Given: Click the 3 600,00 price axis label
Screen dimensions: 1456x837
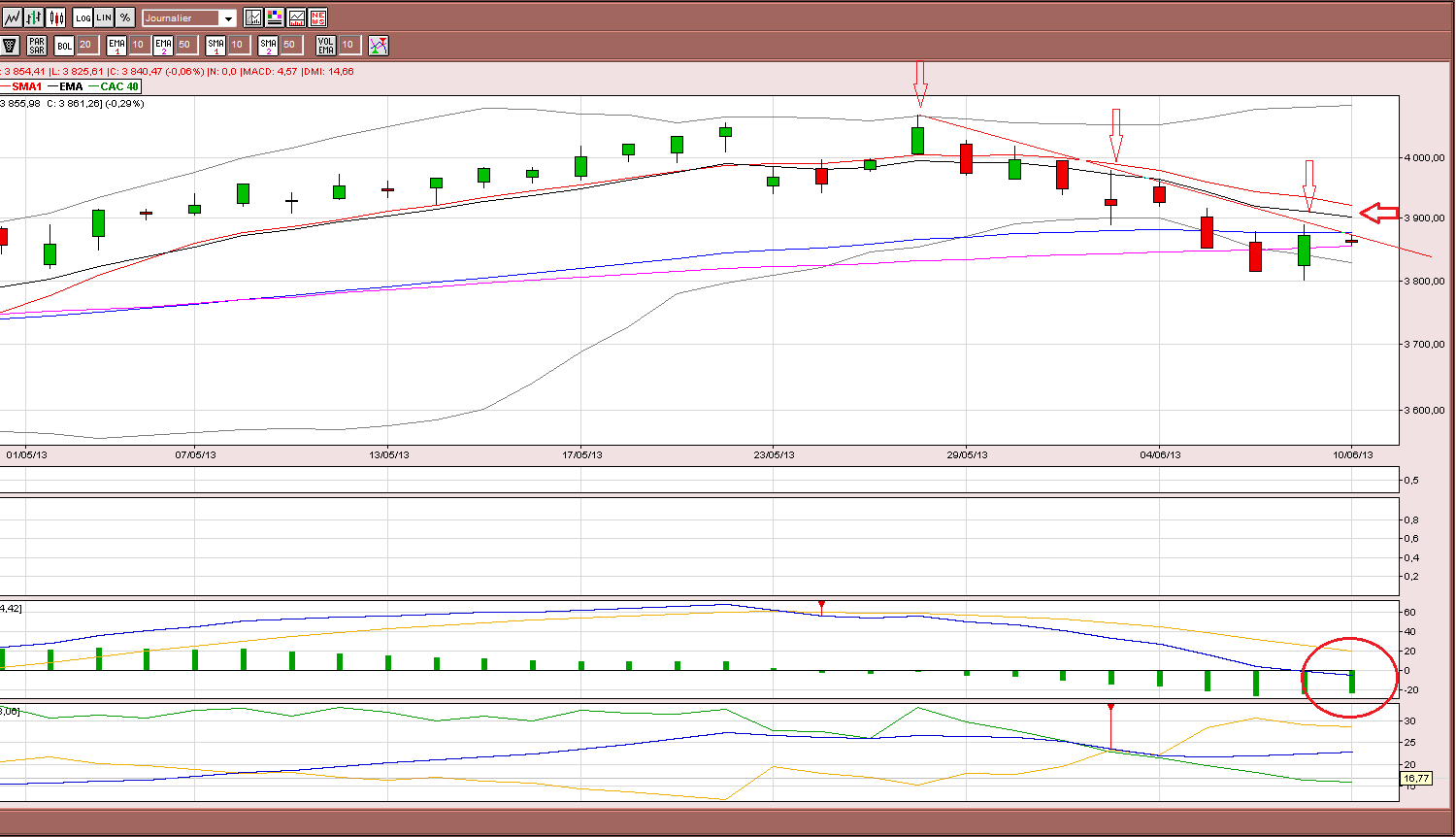Looking at the screenshot, I should click(x=1424, y=410).
